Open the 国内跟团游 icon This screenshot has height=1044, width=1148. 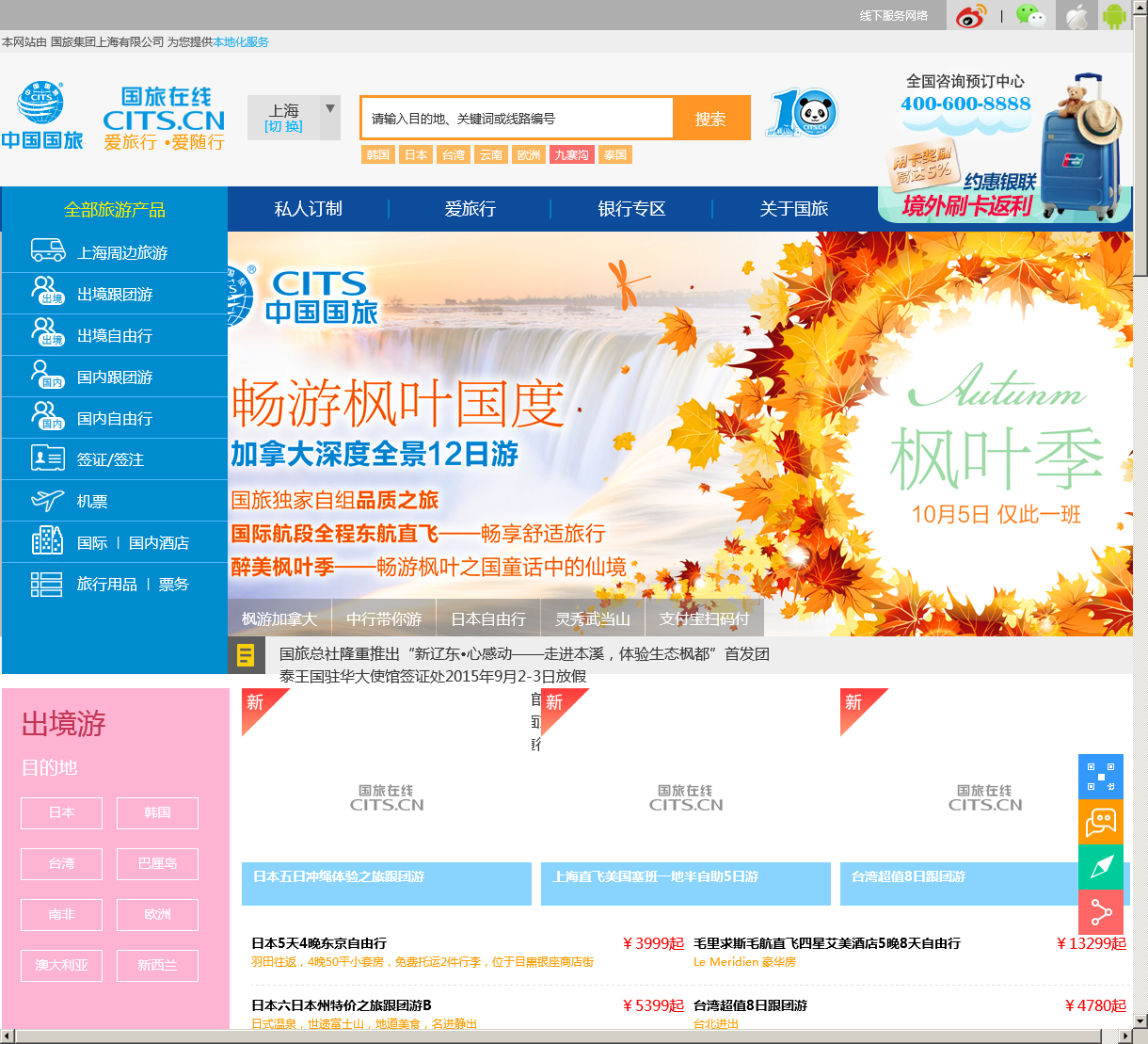coord(48,375)
